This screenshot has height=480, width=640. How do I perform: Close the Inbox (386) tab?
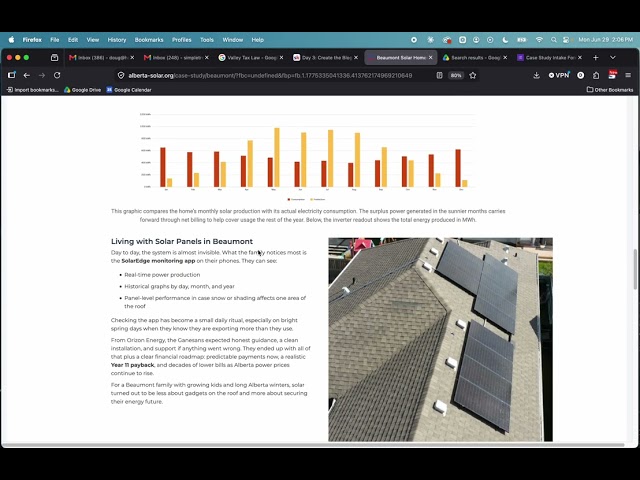pyautogui.click(x=132, y=58)
